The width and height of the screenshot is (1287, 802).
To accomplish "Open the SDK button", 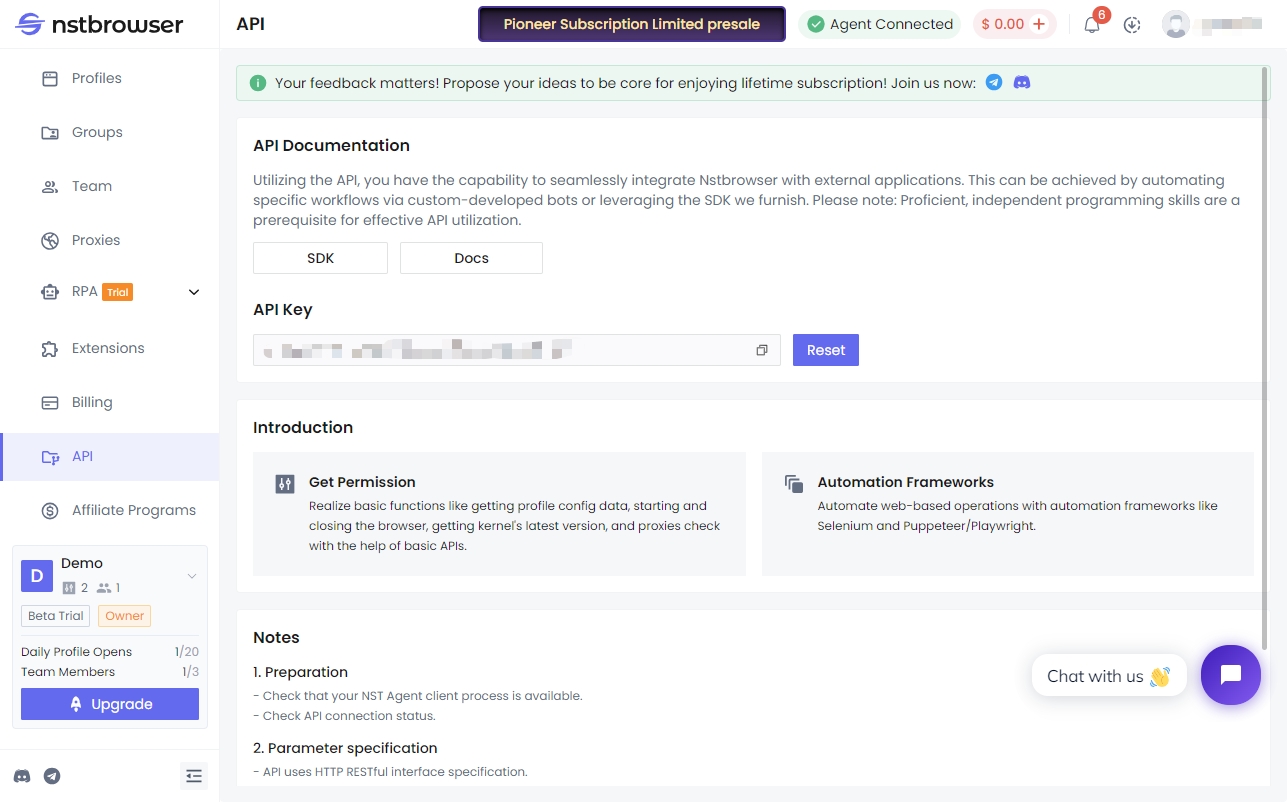I will click(x=320, y=258).
